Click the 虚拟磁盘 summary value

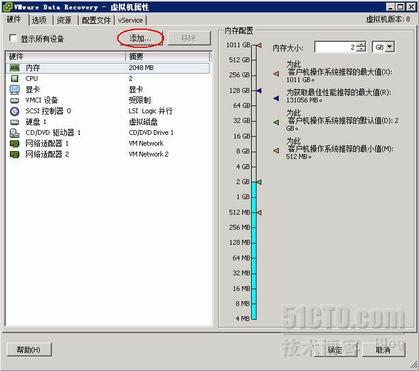tap(143, 122)
